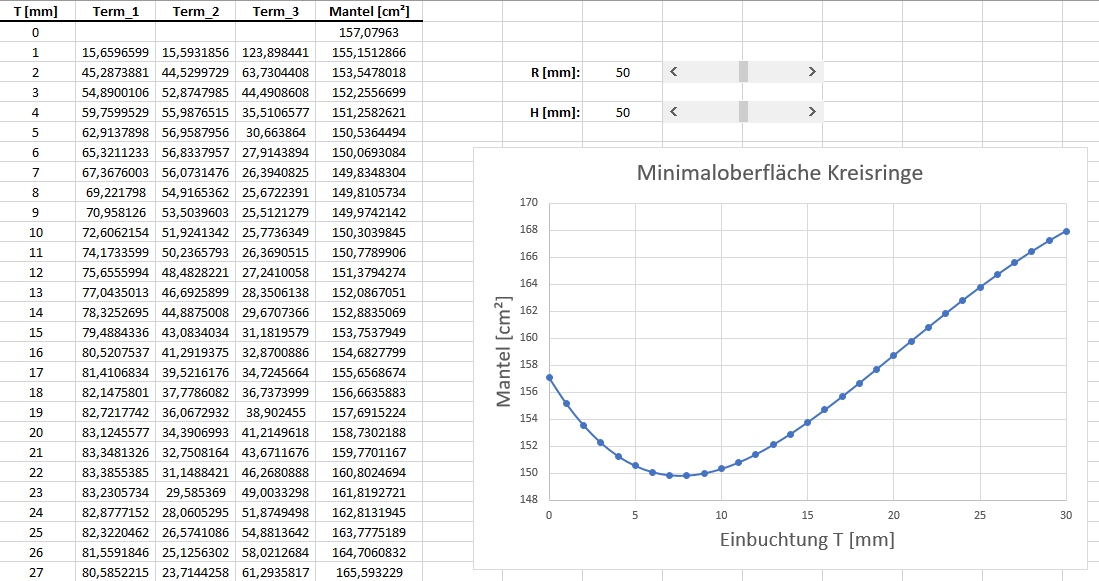Screen dimensions: 1099x581
Task: Select cell with value 77,0435013
Action: pyautogui.click(x=116, y=292)
